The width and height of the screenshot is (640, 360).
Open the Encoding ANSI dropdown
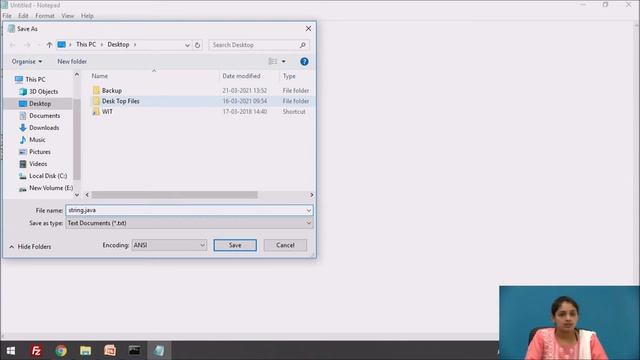[169, 245]
